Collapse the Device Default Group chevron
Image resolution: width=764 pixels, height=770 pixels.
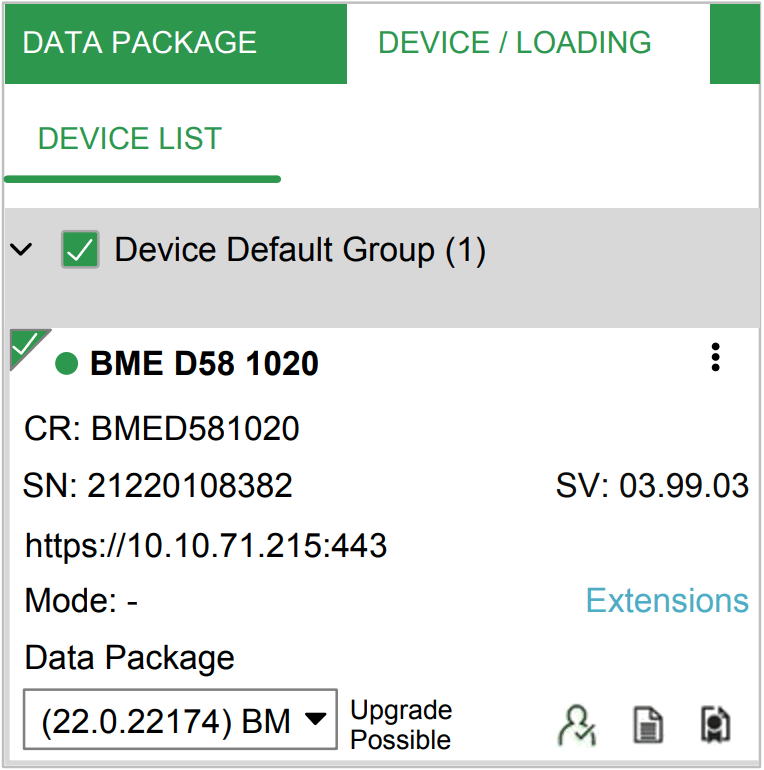click(21, 249)
